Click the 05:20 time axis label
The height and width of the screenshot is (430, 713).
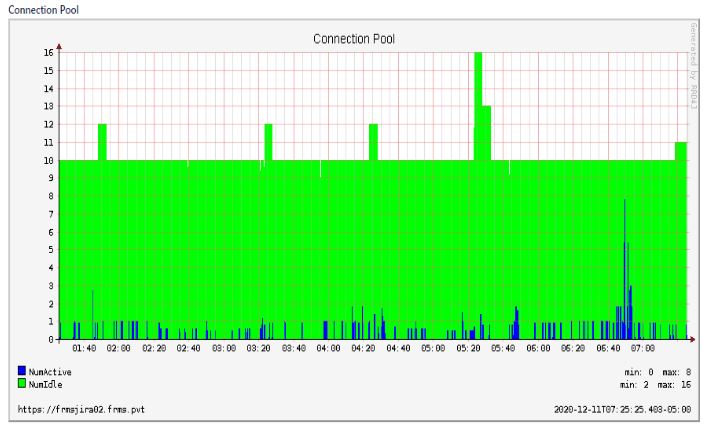coord(468,348)
